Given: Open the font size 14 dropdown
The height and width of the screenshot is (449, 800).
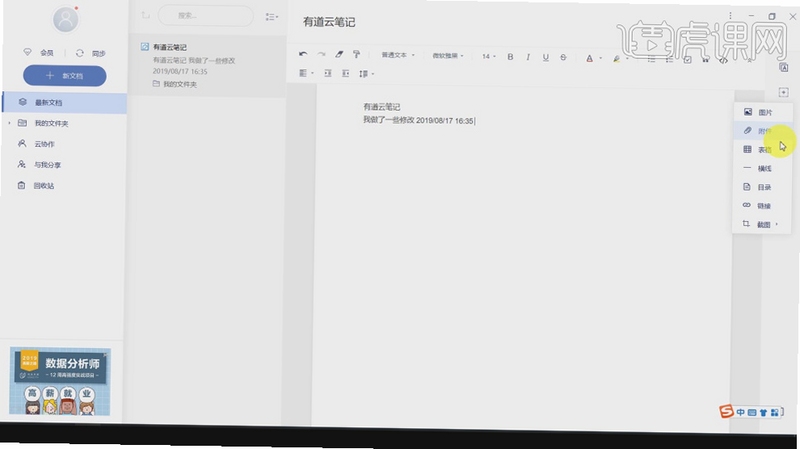Looking at the screenshot, I should pos(489,56).
